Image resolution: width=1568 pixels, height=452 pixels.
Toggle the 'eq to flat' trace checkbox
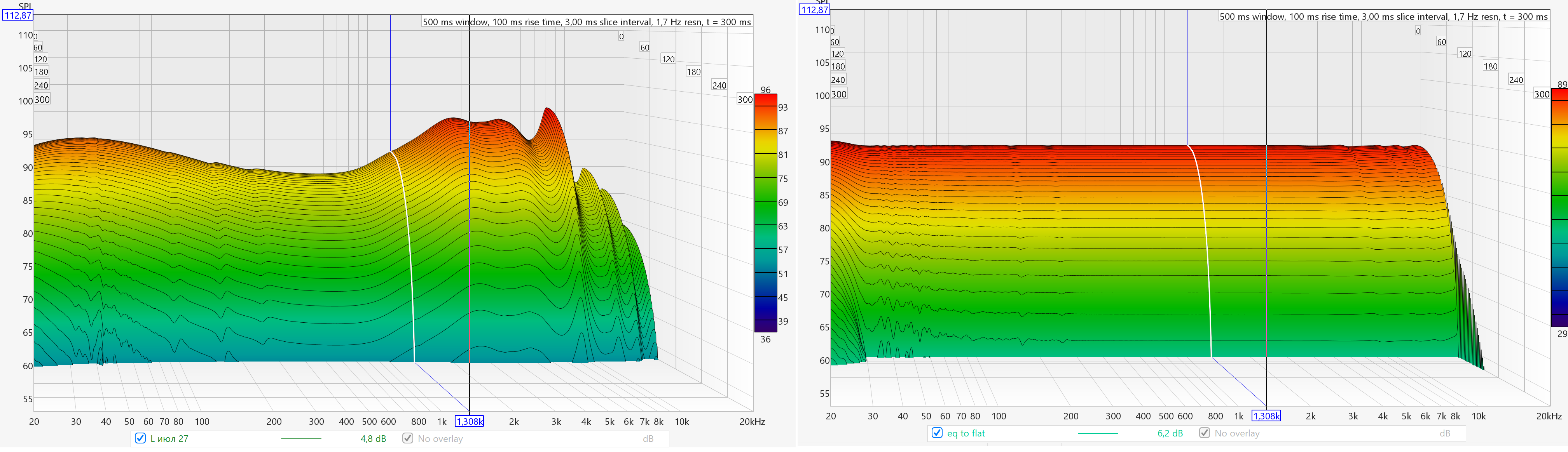[x=937, y=433]
